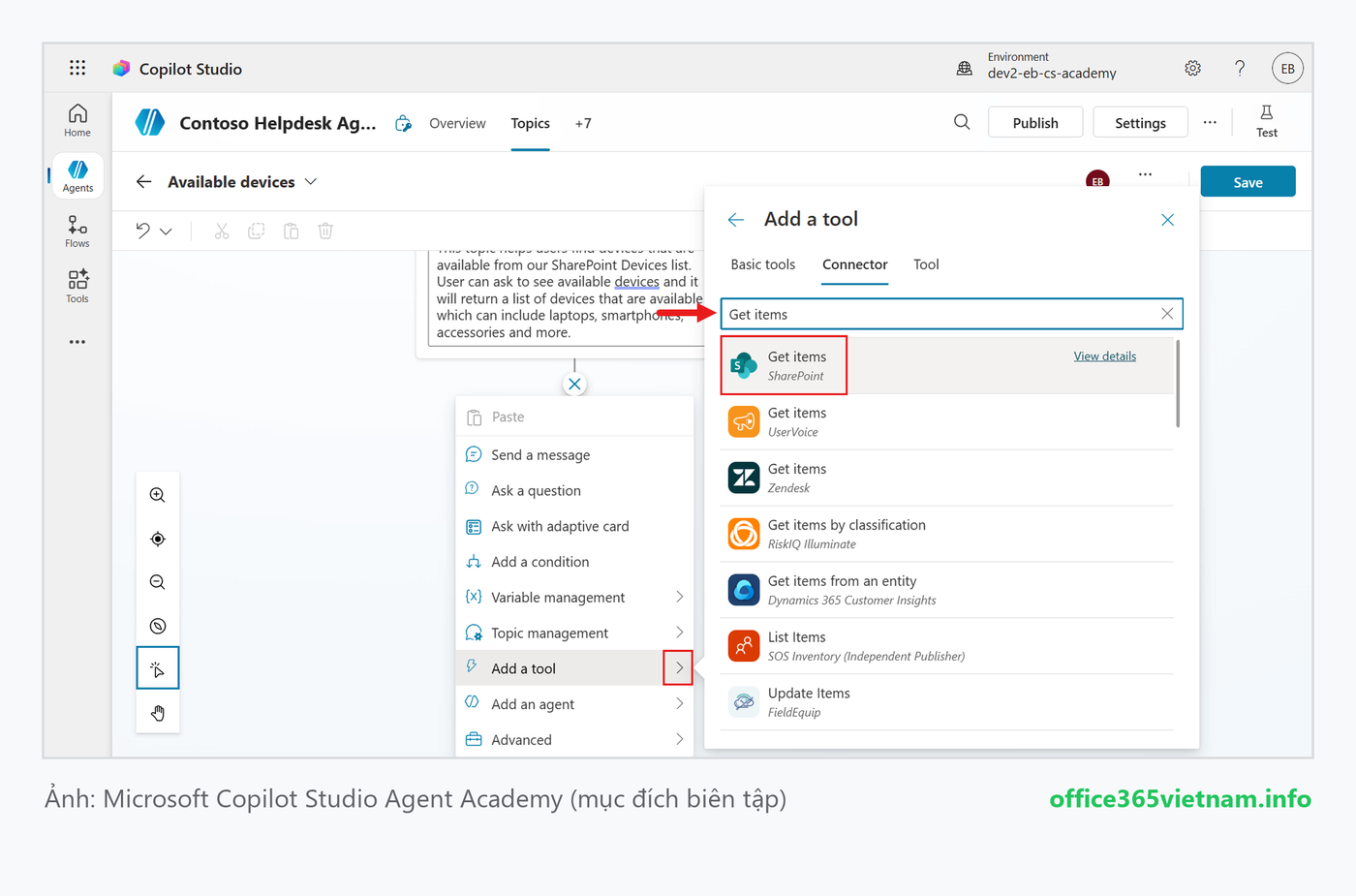Screen dimensions: 1356x896
Task: Click the paste icon in toolbar
Action: pos(291,231)
